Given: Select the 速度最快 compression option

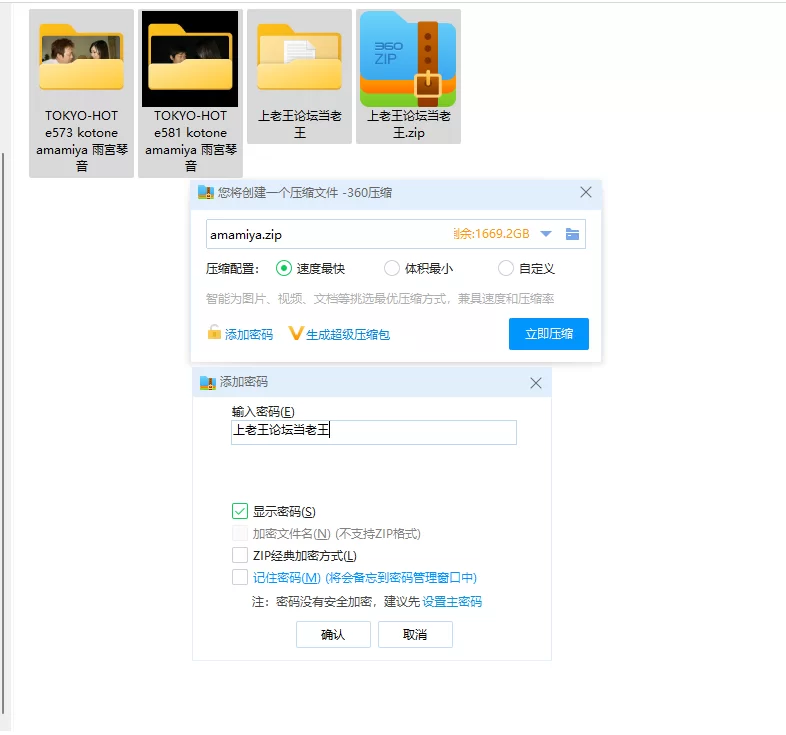Looking at the screenshot, I should point(283,268).
